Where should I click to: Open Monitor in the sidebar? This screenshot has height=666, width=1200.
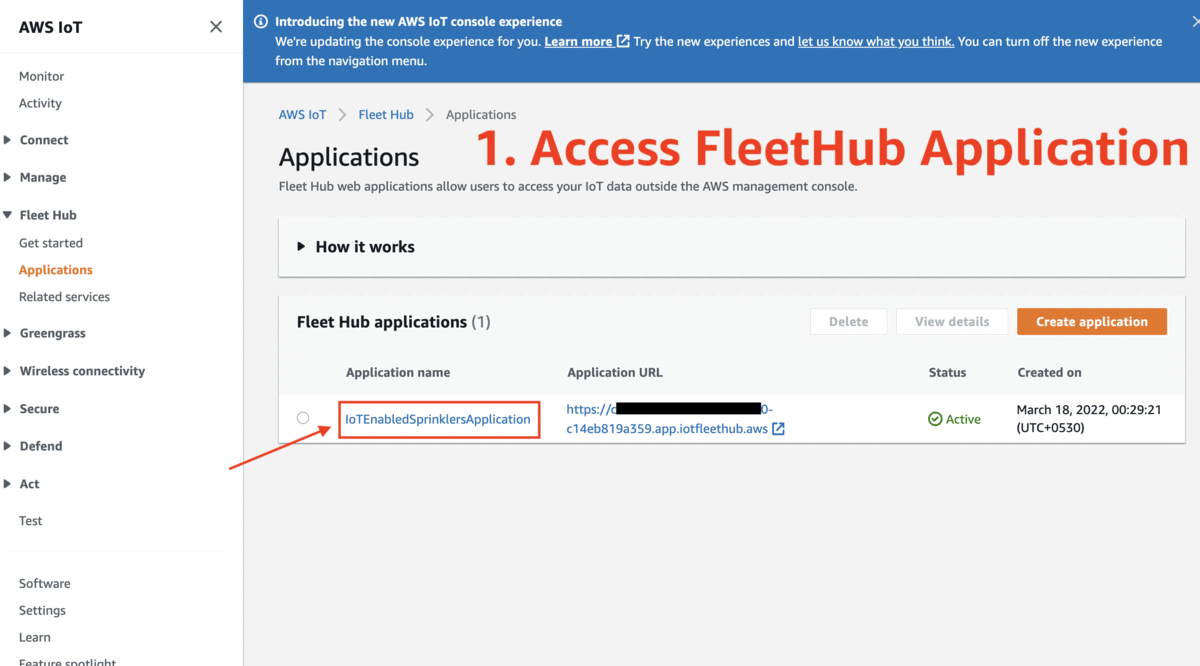point(41,76)
